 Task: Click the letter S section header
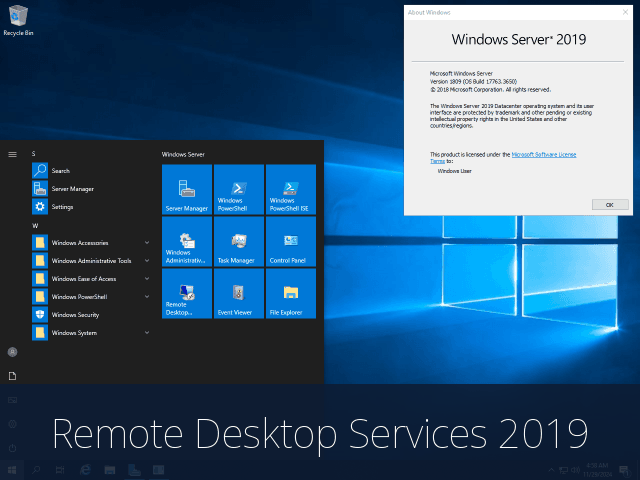click(x=34, y=154)
